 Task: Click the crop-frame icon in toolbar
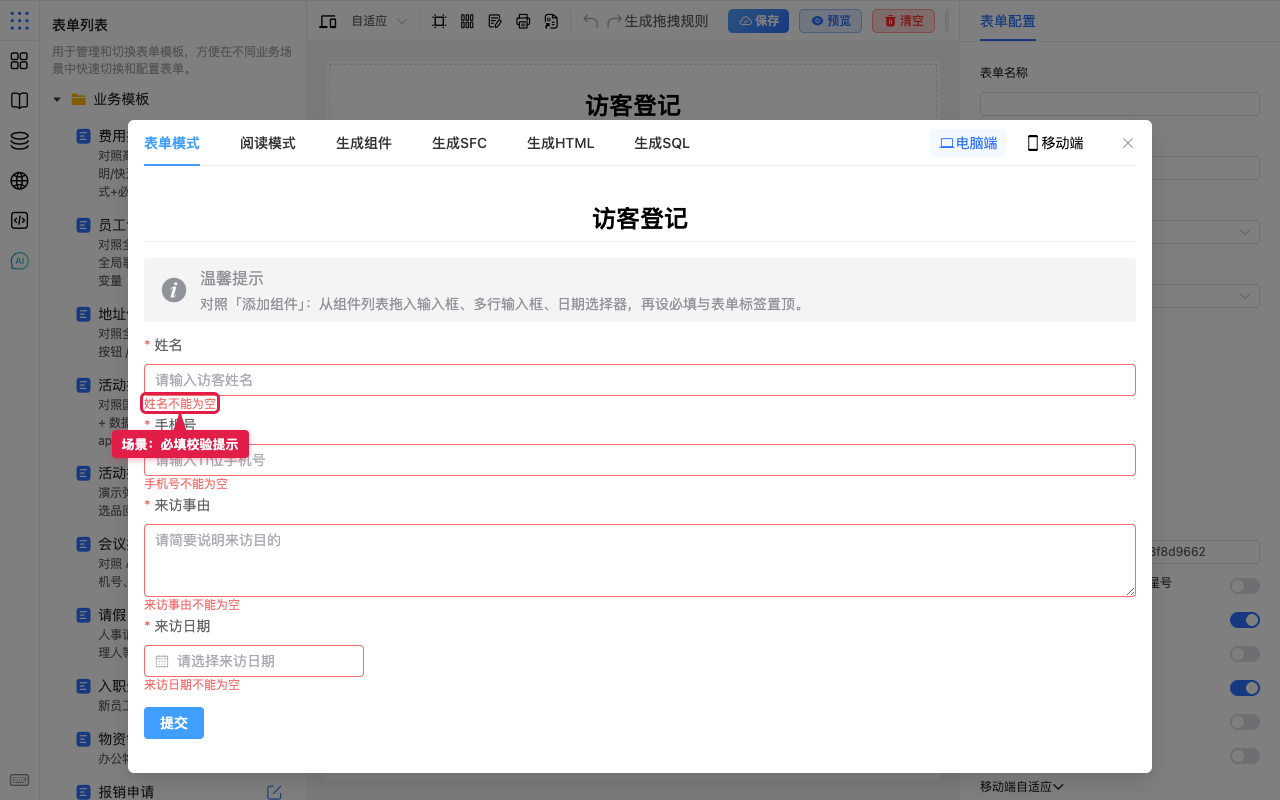439,21
